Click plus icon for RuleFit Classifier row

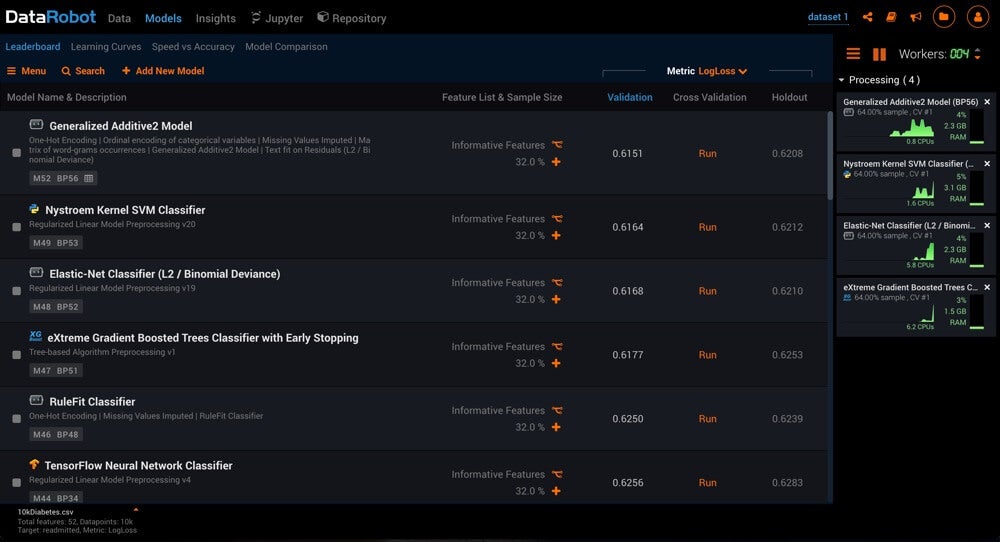tap(556, 427)
